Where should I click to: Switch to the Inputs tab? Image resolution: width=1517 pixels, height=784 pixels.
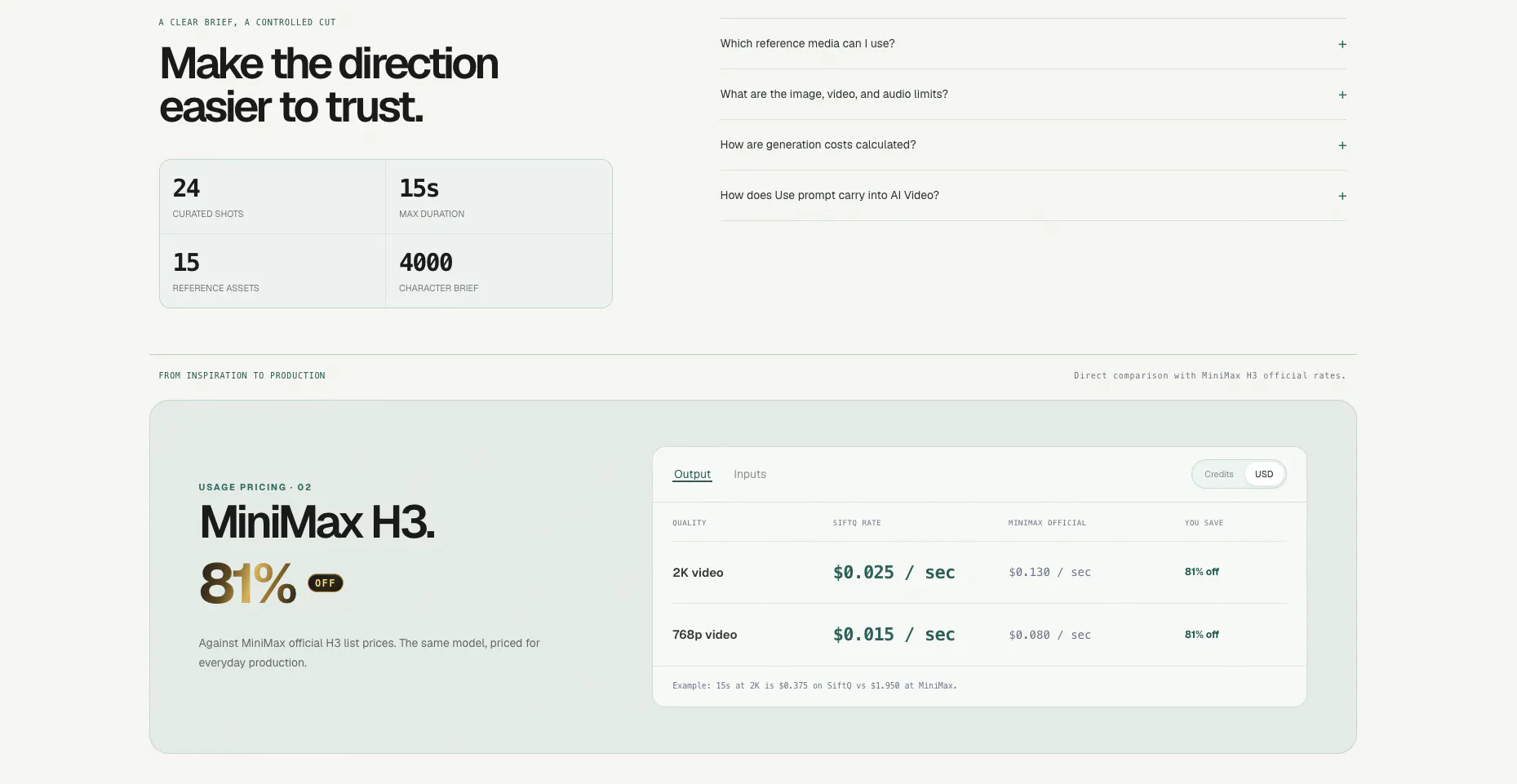point(750,474)
